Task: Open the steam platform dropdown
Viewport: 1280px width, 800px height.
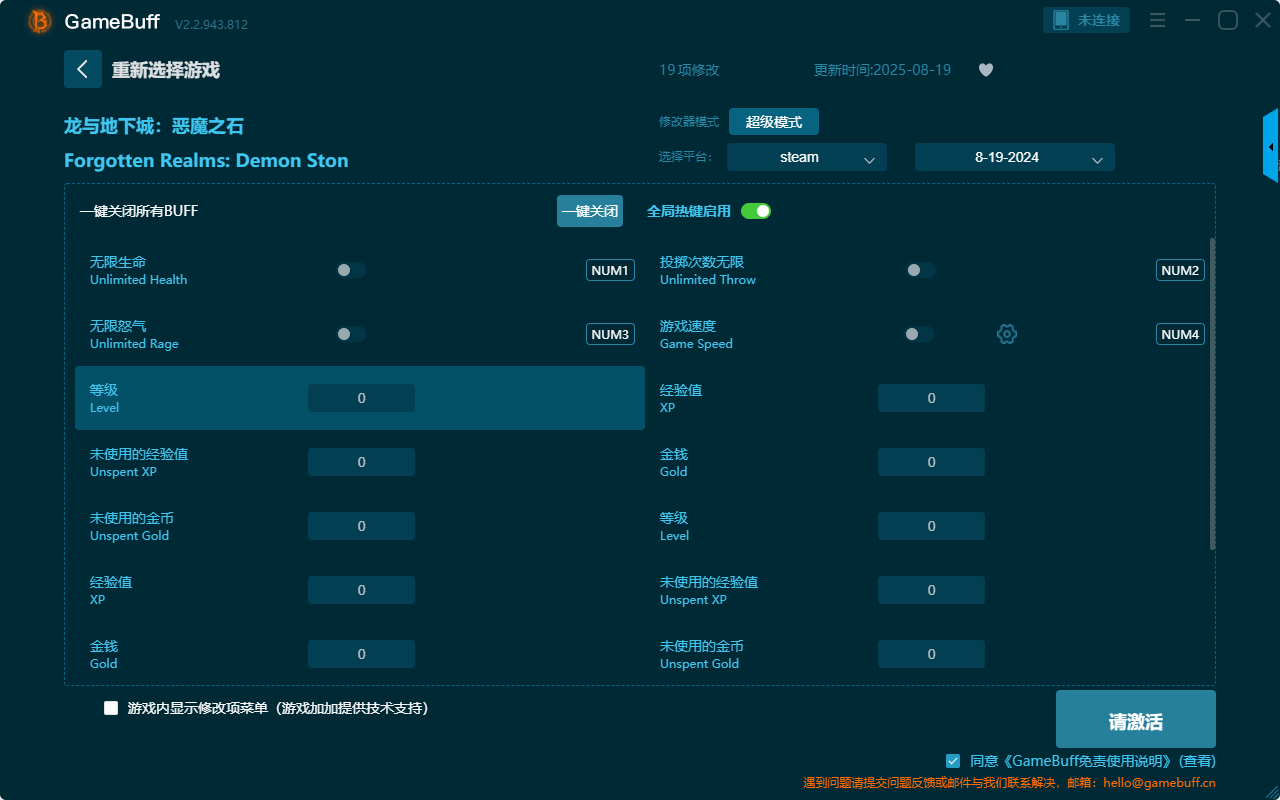Action: 807,157
